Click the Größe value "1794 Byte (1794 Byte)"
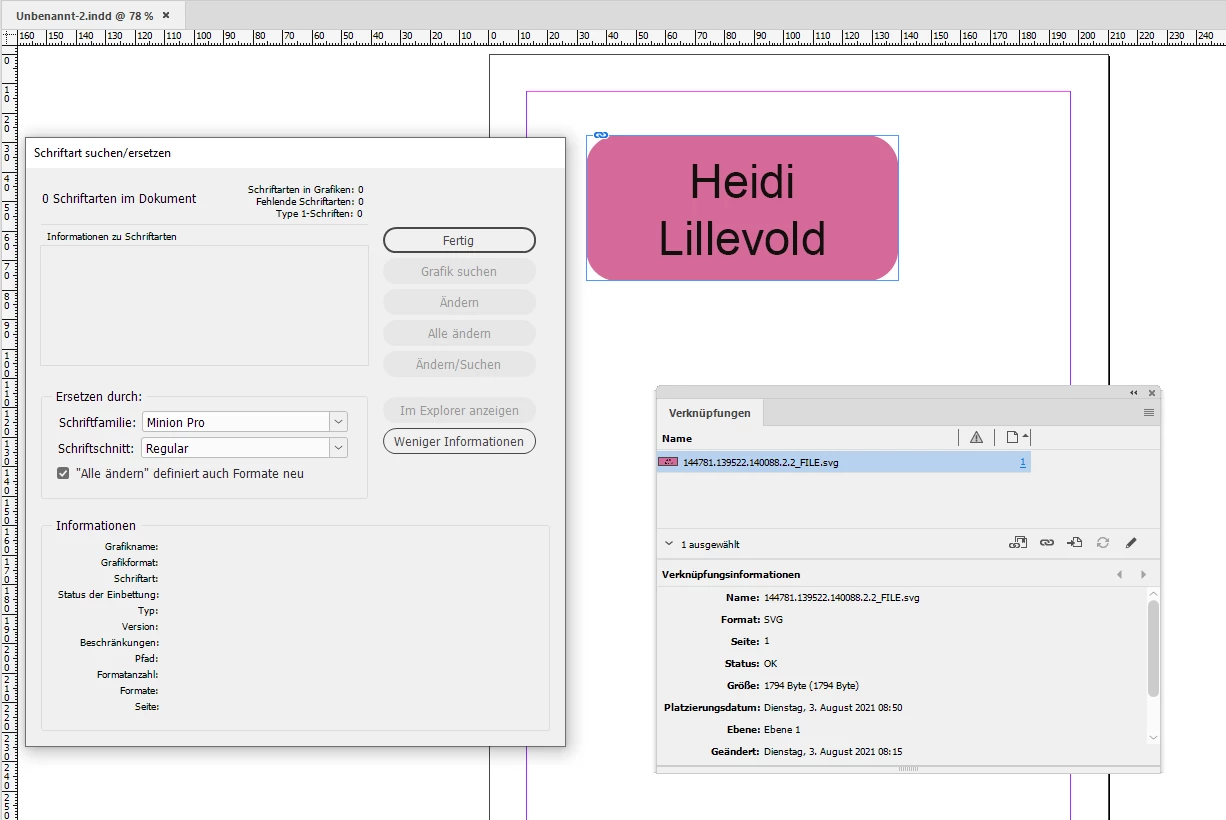This screenshot has width=1226, height=820. [x=811, y=685]
